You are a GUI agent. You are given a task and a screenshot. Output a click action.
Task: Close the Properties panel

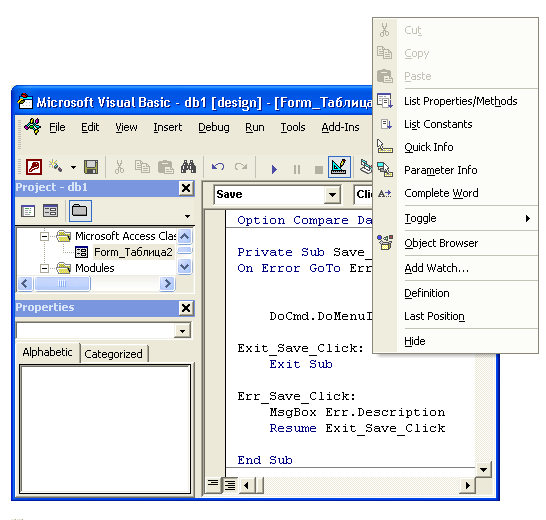(186, 308)
